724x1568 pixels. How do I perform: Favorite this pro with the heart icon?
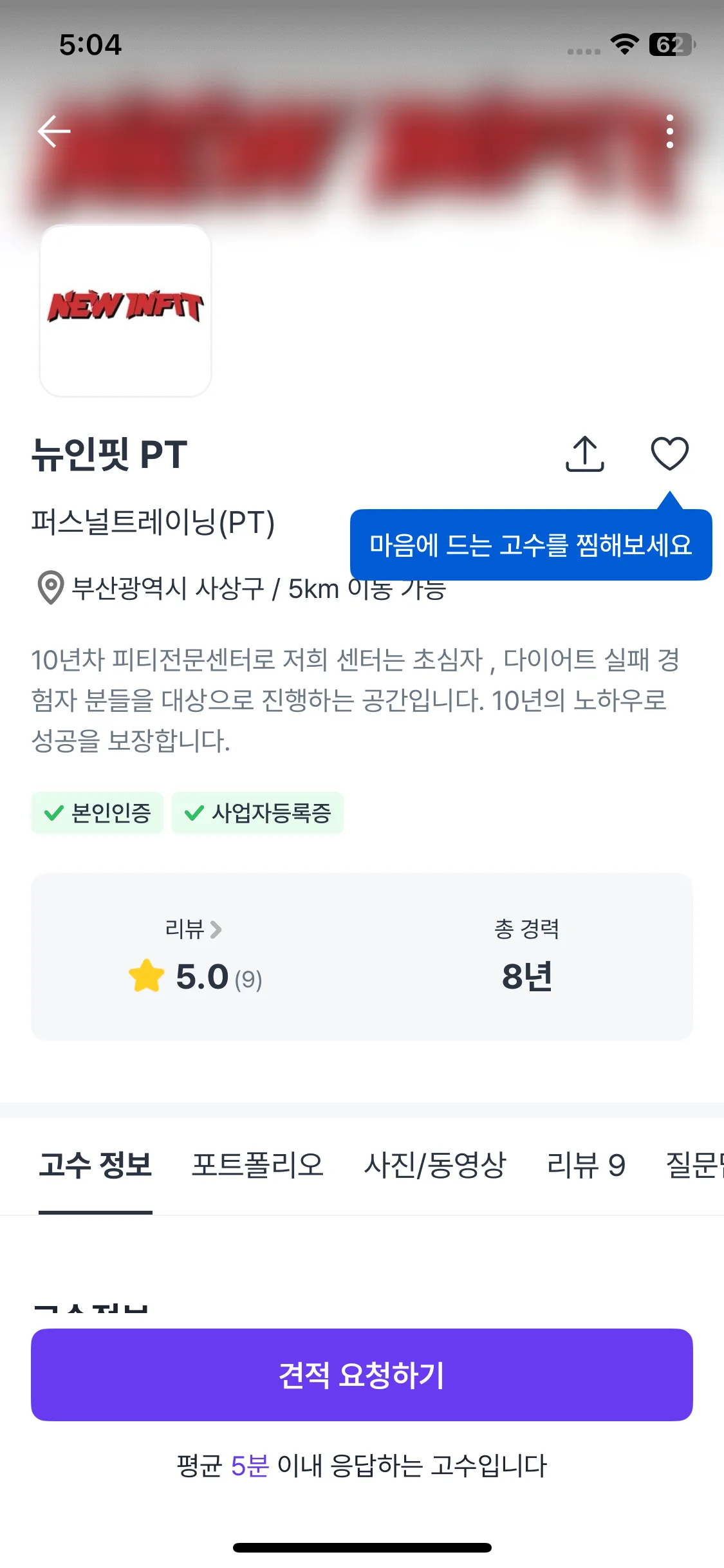[x=670, y=454]
